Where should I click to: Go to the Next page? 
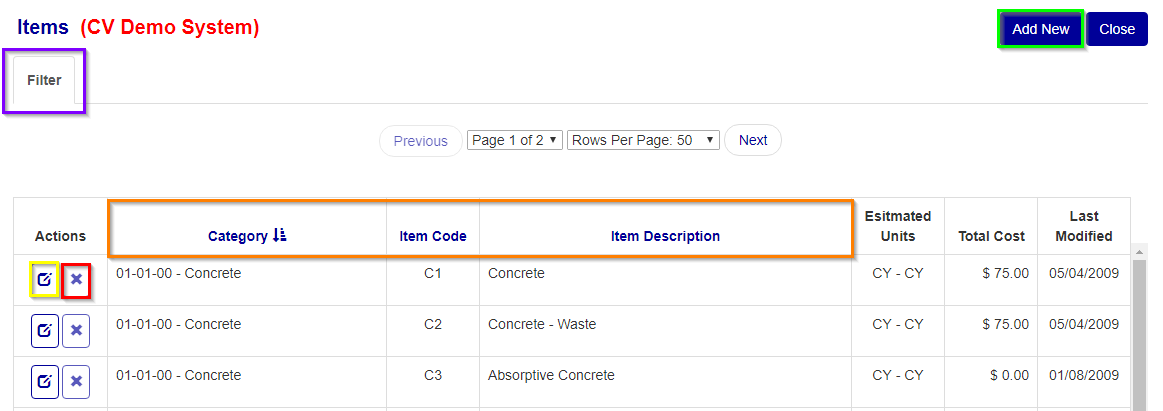coord(753,140)
